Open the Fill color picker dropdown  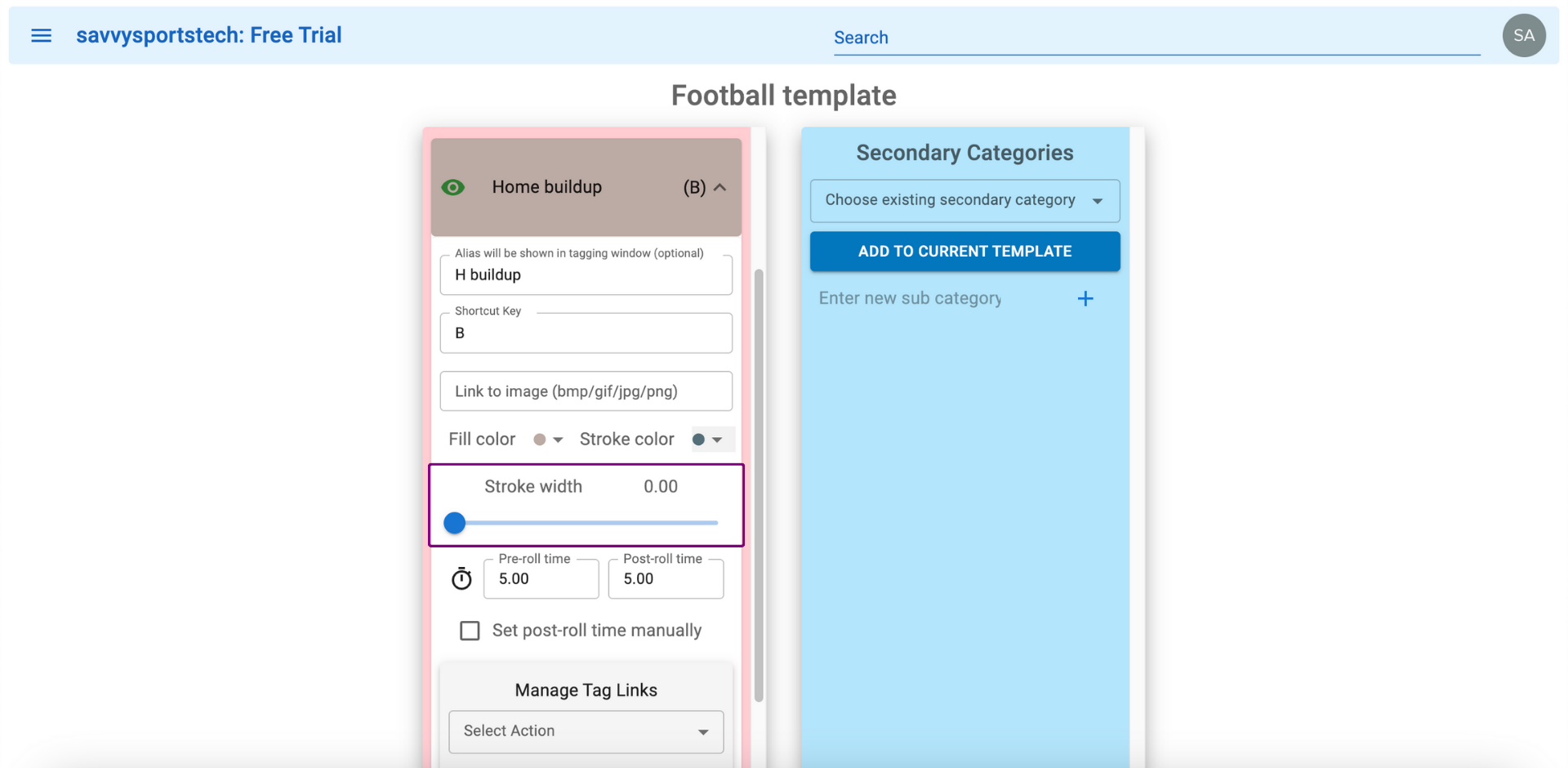[x=548, y=440]
